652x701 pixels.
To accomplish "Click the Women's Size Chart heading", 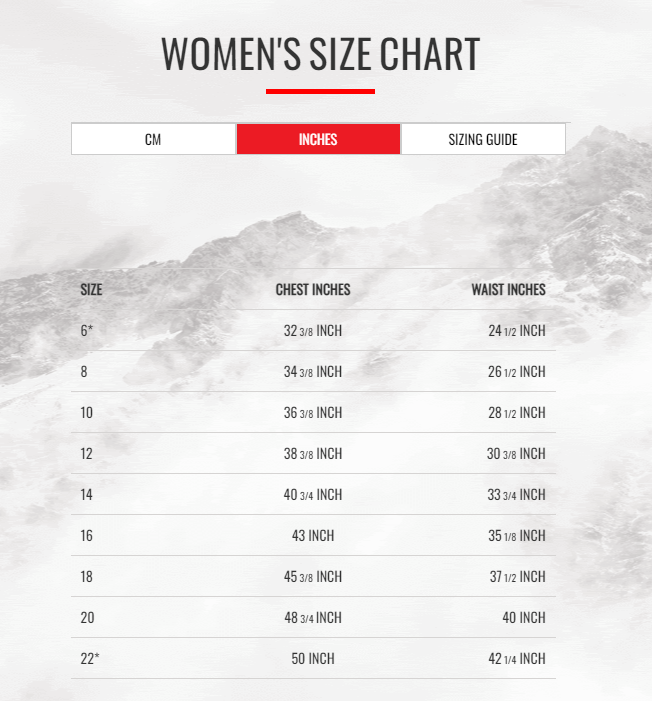I will pyautogui.click(x=320, y=54).
